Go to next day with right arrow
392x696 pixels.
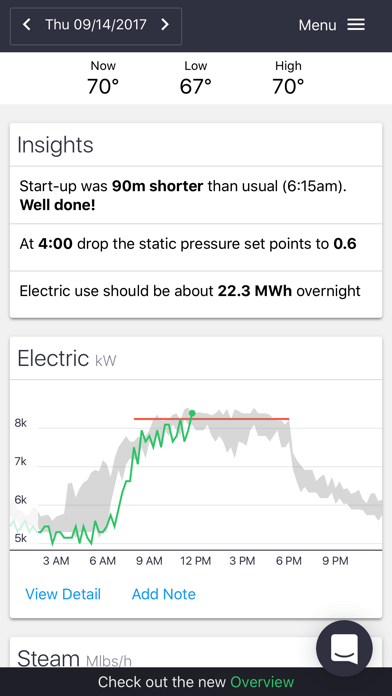(165, 25)
